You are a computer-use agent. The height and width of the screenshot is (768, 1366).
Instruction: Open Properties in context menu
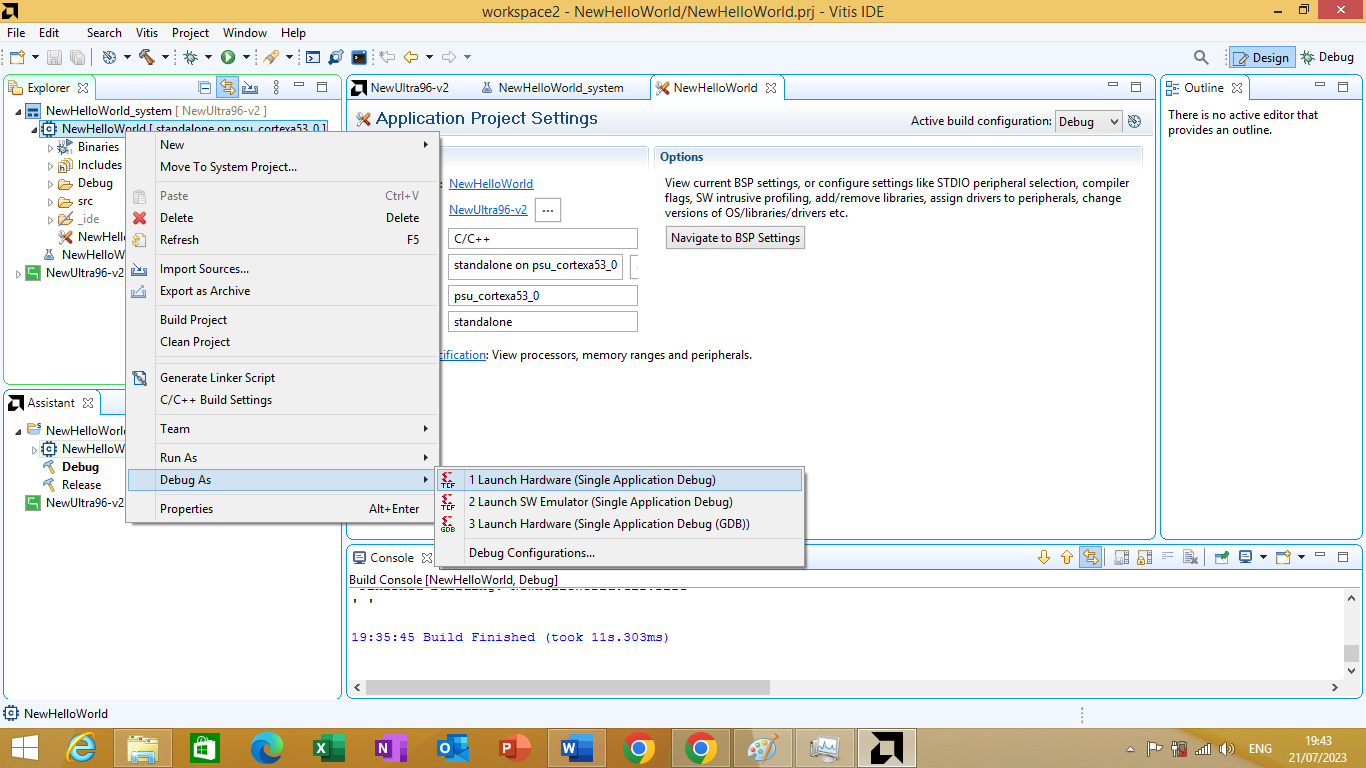(283, 509)
